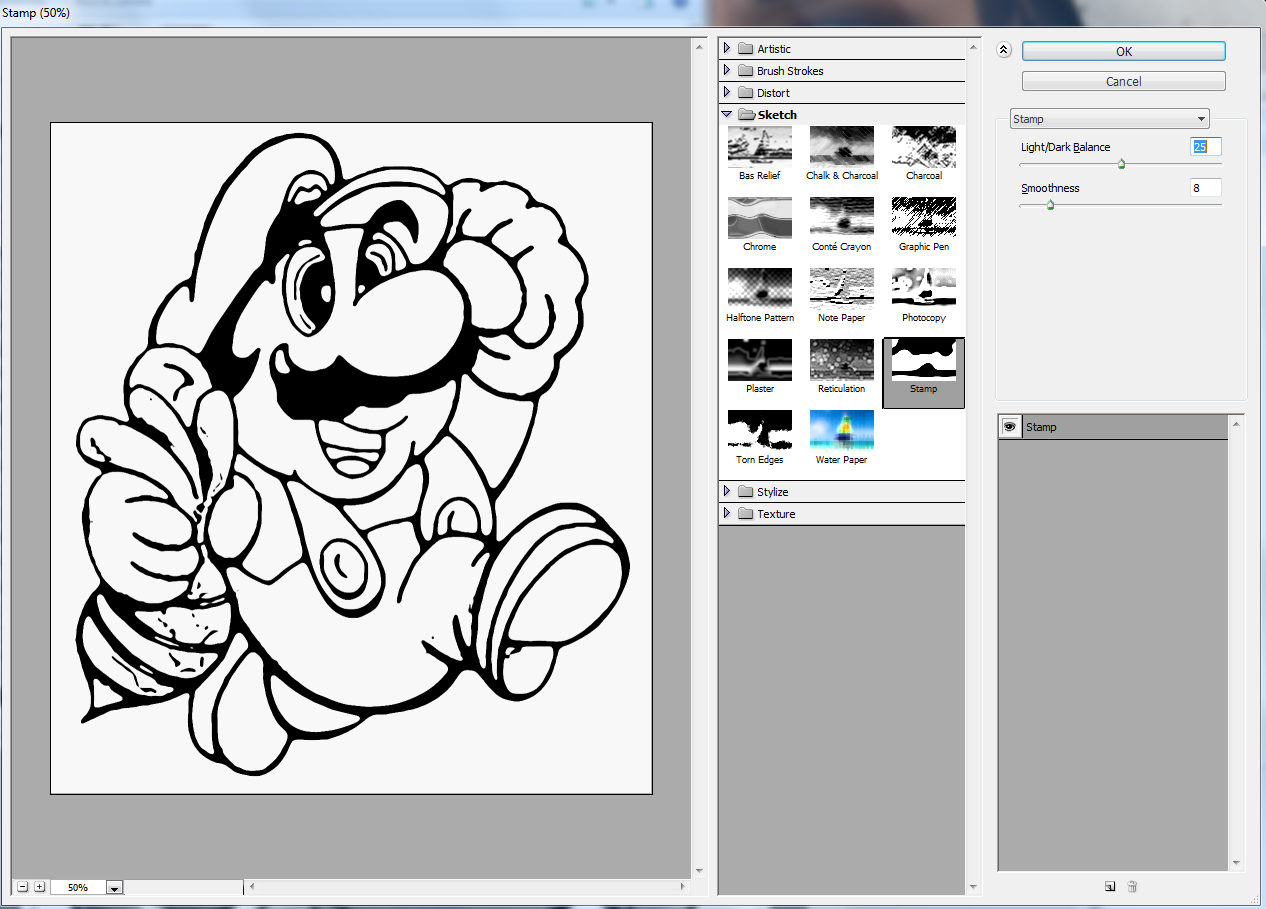Image resolution: width=1266 pixels, height=909 pixels.
Task: Choose the Chalk & Charcoal filter
Action: [841, 146]
